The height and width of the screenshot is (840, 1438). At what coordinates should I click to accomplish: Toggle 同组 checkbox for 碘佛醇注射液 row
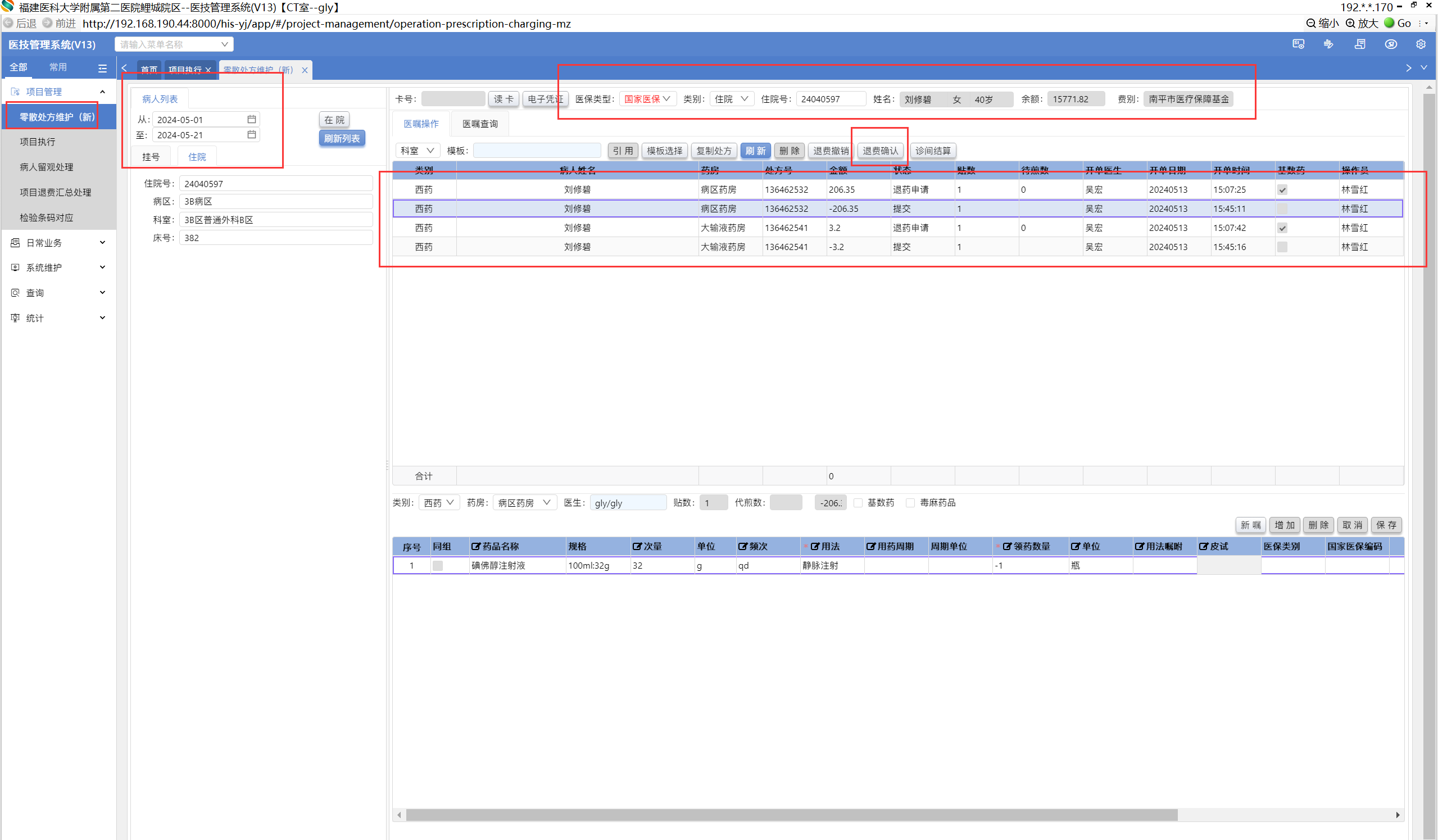pyautogui.click(x=438, y=565)
